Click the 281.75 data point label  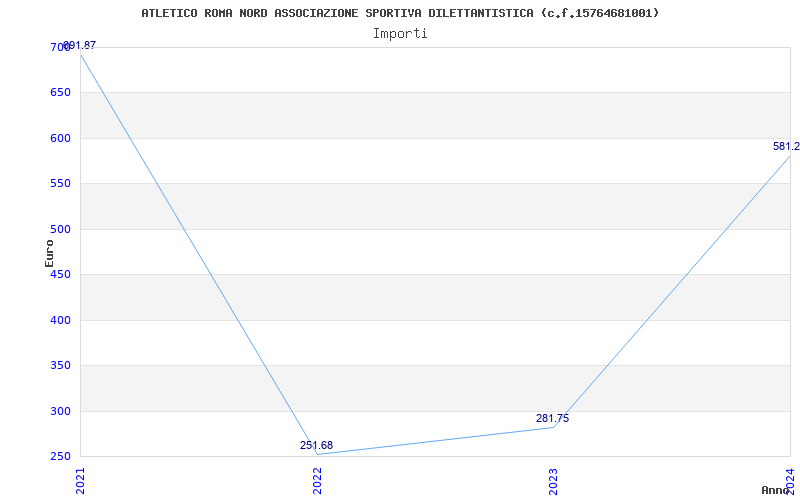pyautogui.click(x=553, y=418)
